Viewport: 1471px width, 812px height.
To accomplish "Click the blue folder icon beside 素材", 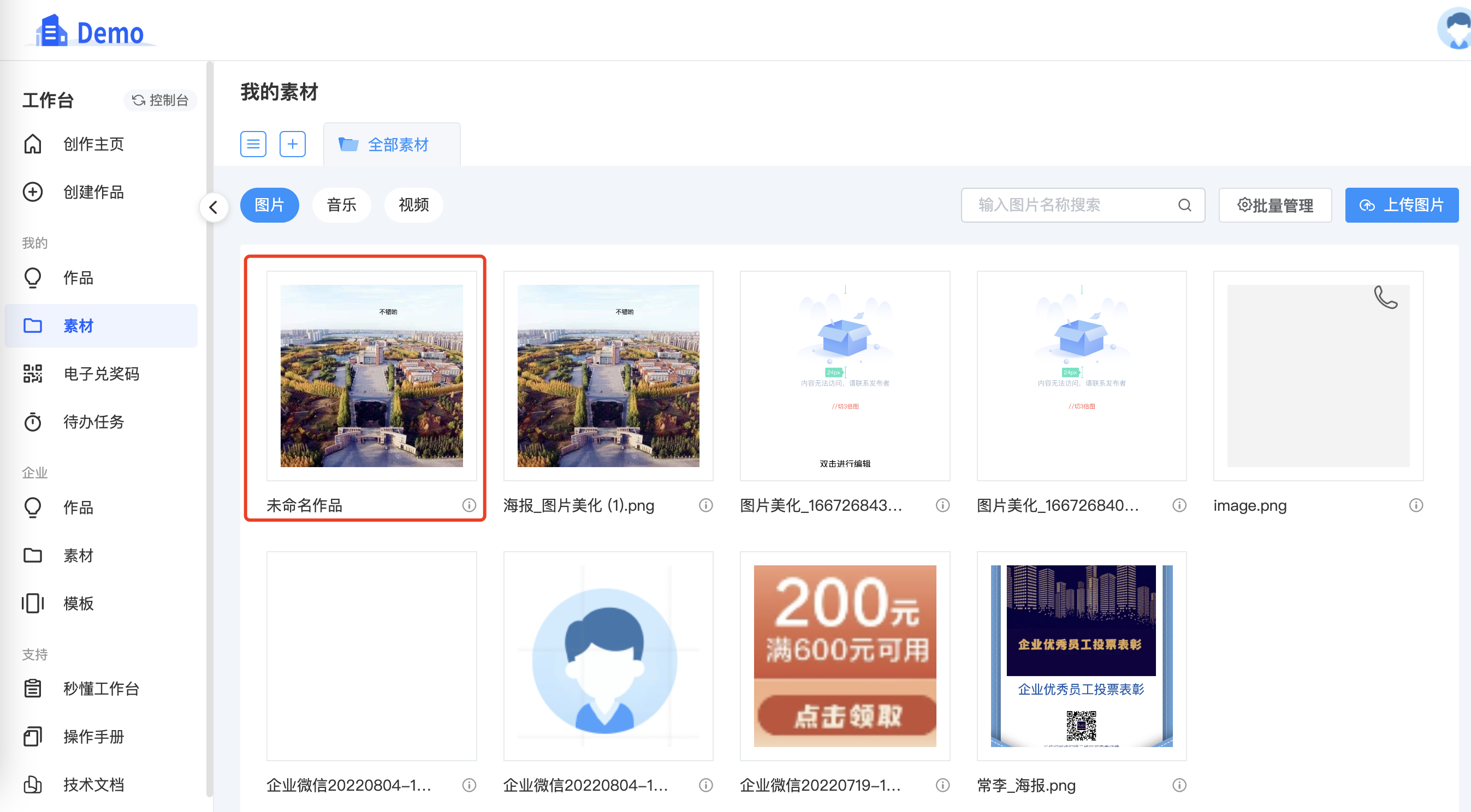I will [x=33, y=326].
